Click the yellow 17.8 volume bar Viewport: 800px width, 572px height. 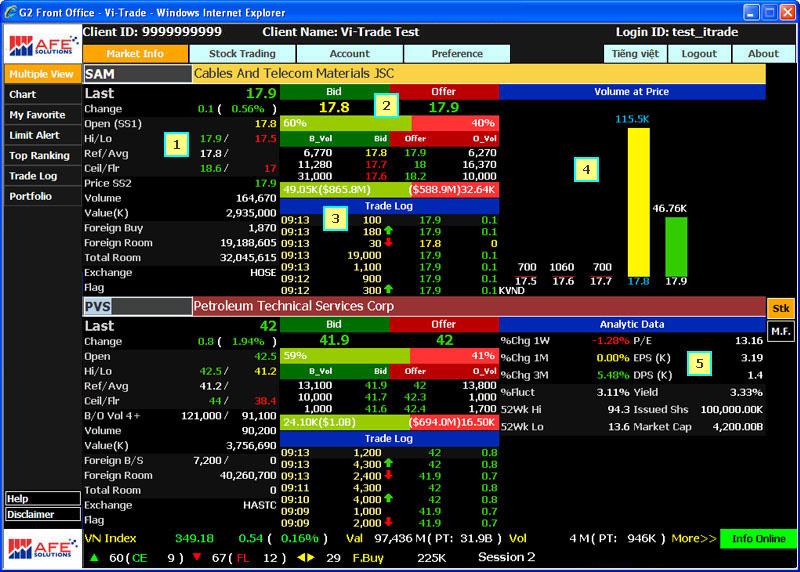click(x=638, y=202)
